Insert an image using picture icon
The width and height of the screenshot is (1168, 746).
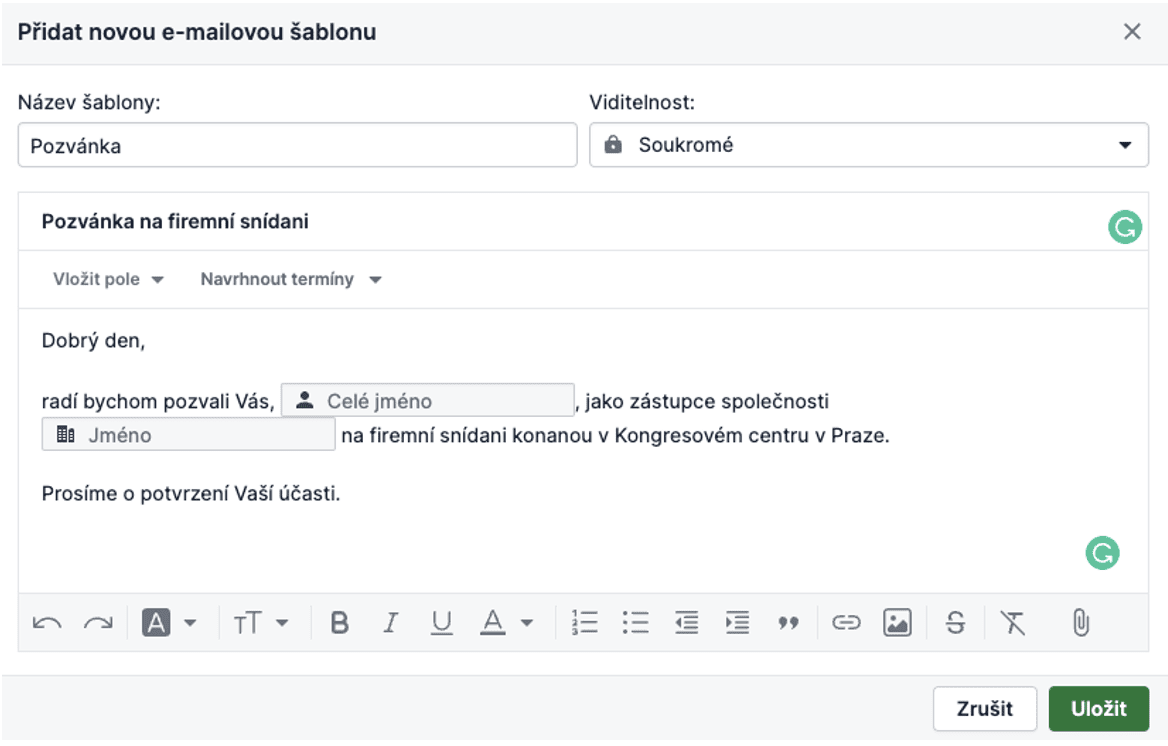(897, 623)
